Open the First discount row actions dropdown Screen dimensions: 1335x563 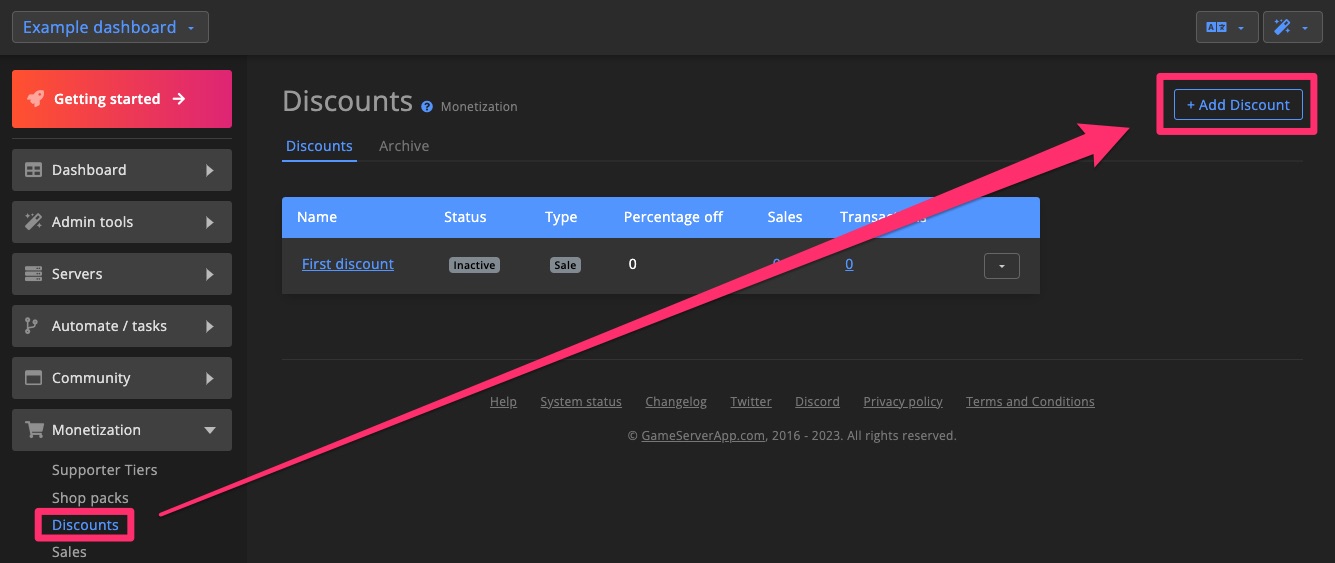point(1002,265)
